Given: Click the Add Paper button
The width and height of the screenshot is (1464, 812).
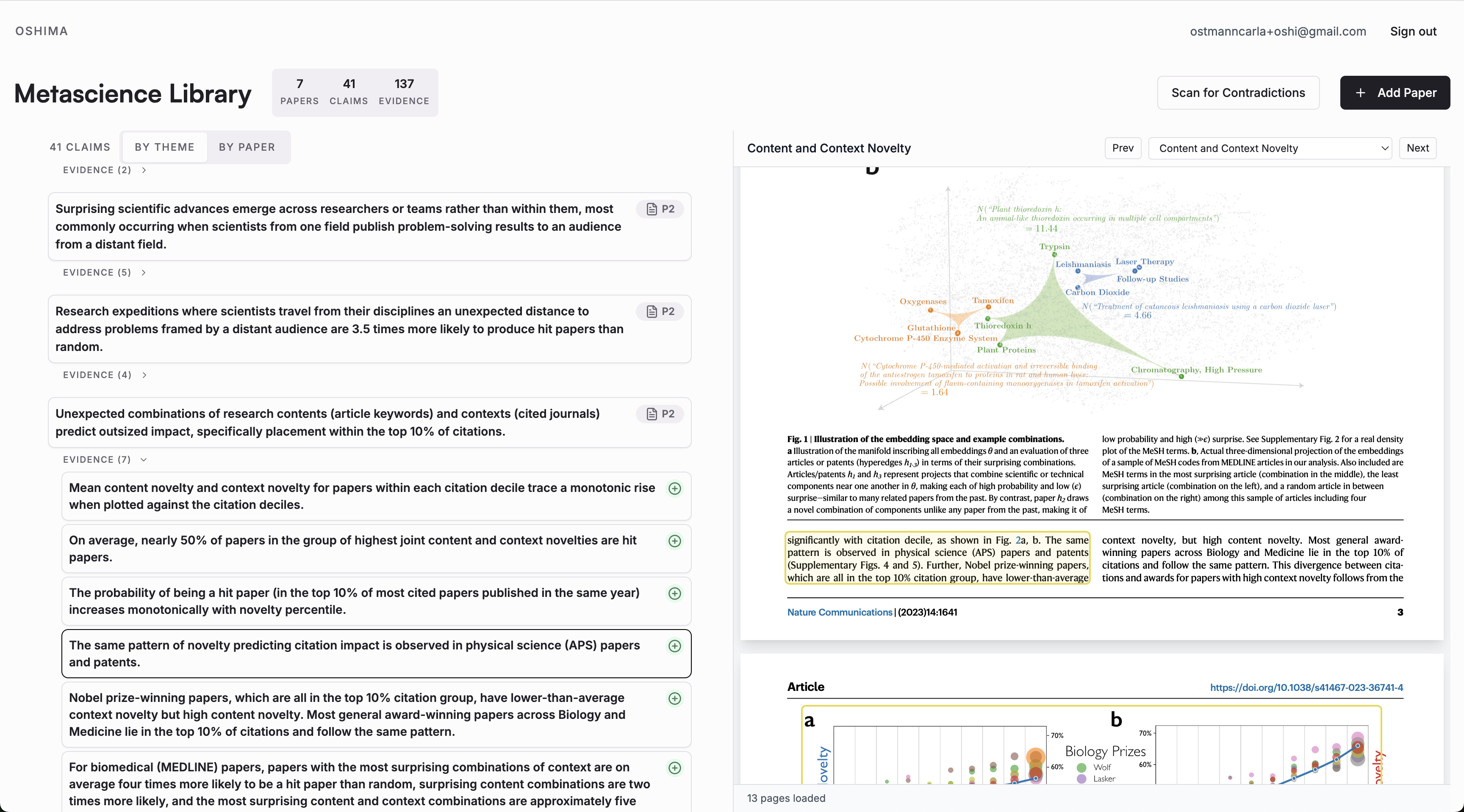Looking at the screenshot, I should pos(1395,93).
